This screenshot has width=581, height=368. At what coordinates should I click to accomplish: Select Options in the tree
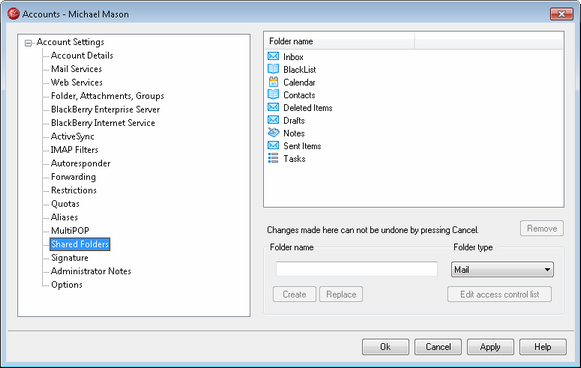coord(67,285)
